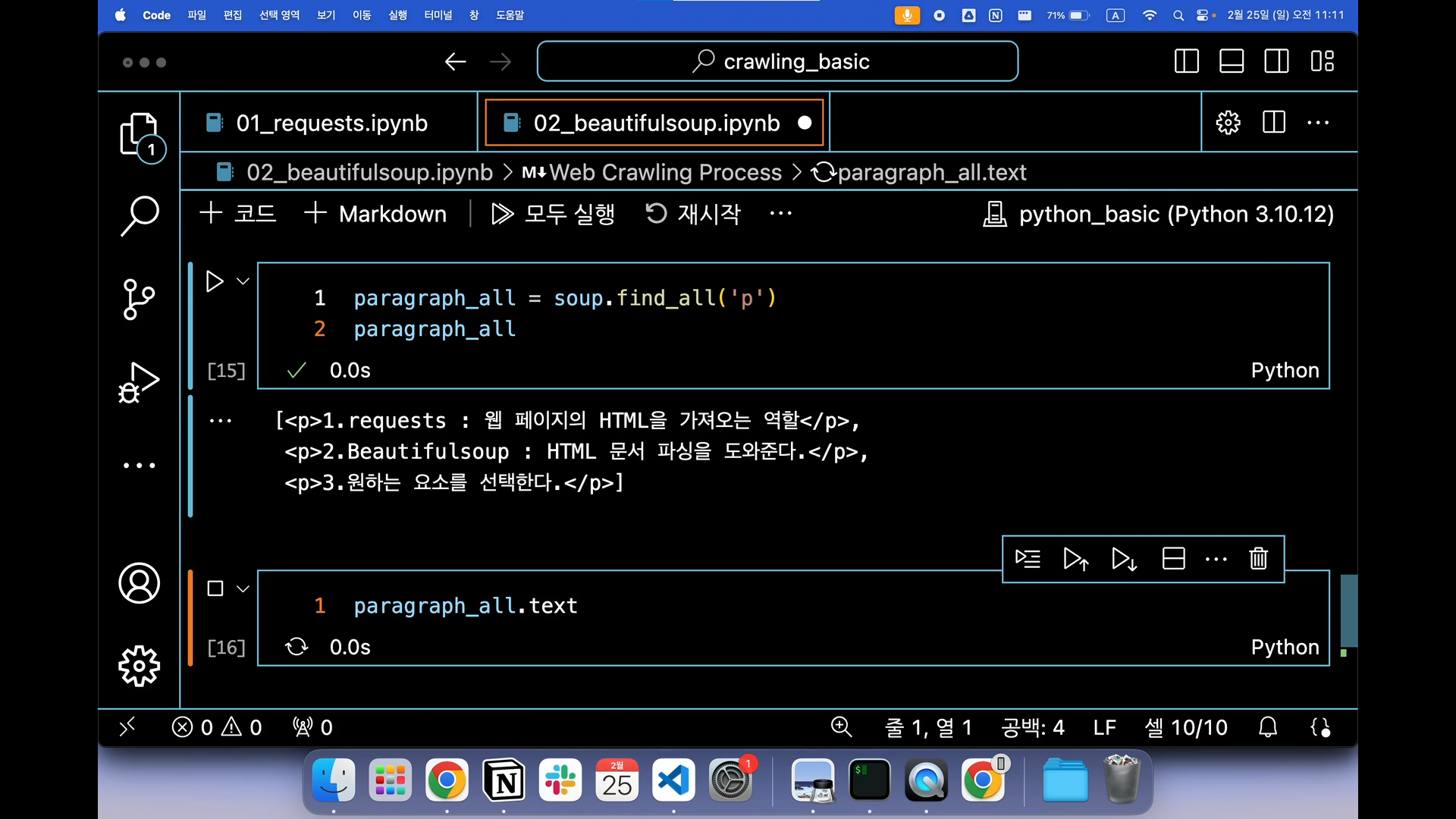Execute the cell and cells below
This screenshot has height=819, width=1456.
(1124, 559)
